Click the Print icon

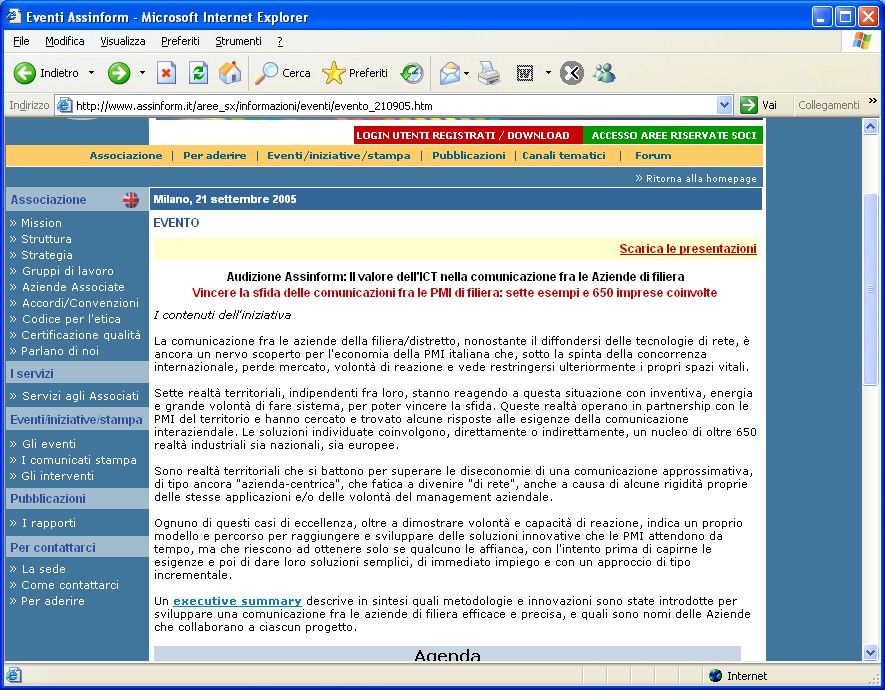(x=489, y=73)
